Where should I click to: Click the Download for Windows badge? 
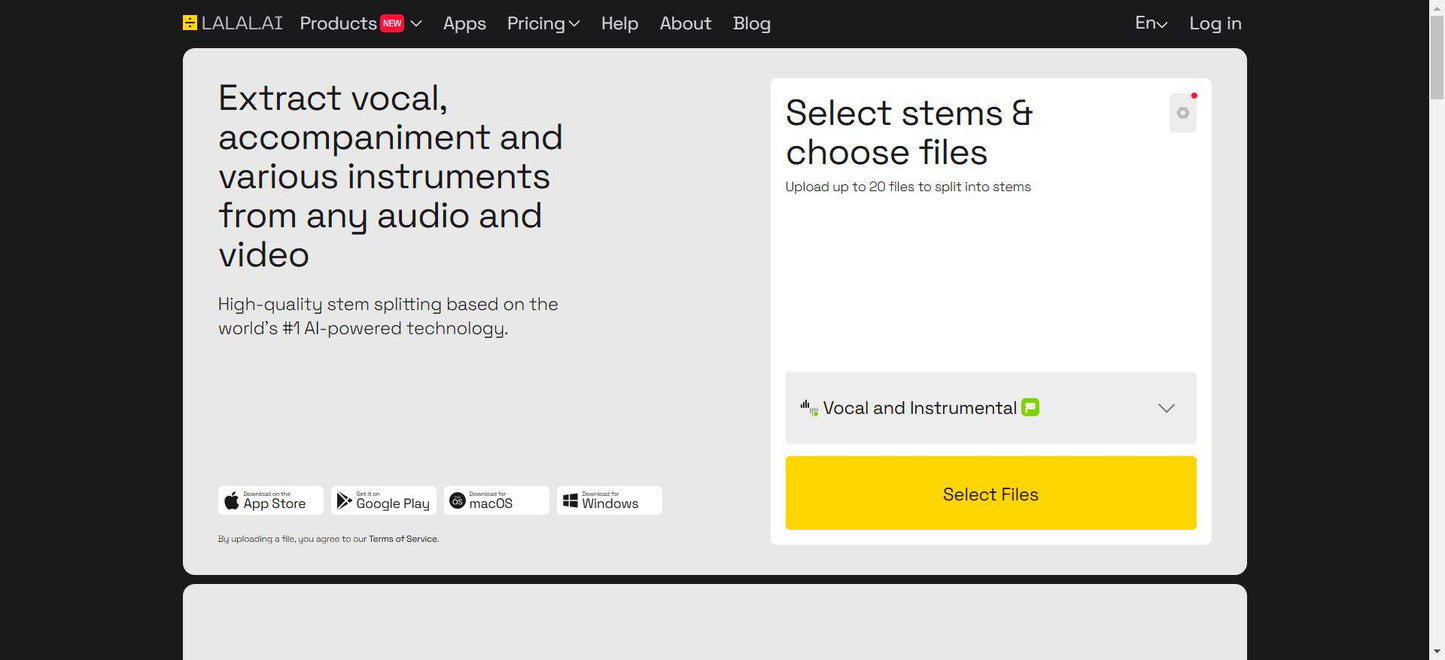(x=609, y=500)
